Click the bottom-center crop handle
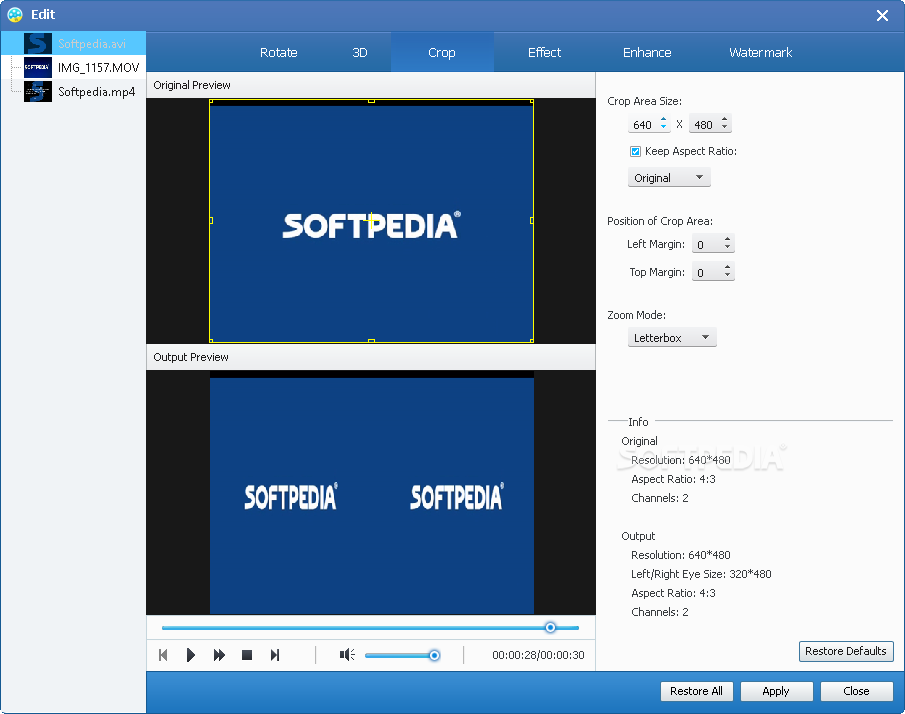The image size is (905, 714). tap(371, 341)
